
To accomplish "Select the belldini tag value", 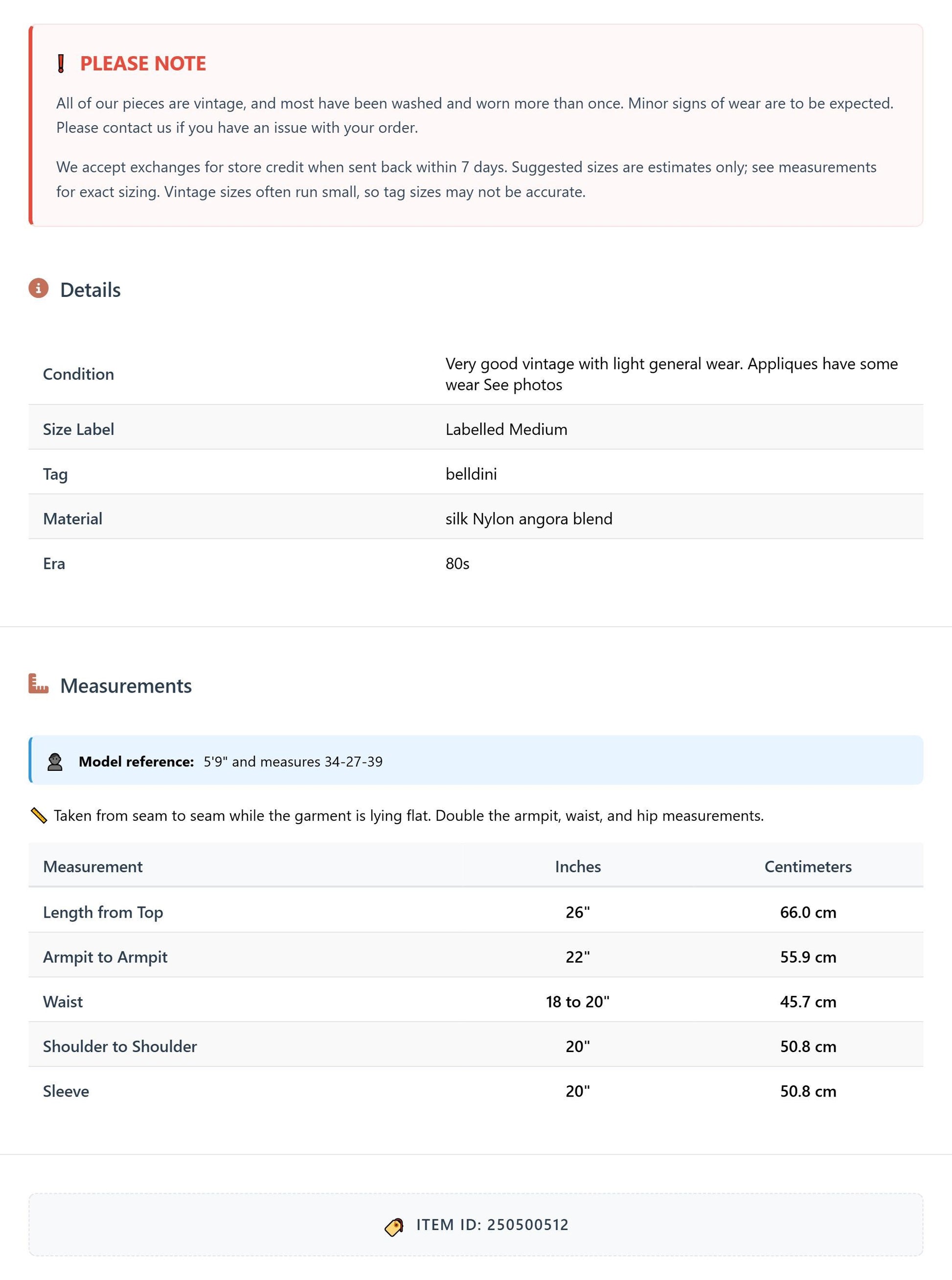I will pos(471,474).
